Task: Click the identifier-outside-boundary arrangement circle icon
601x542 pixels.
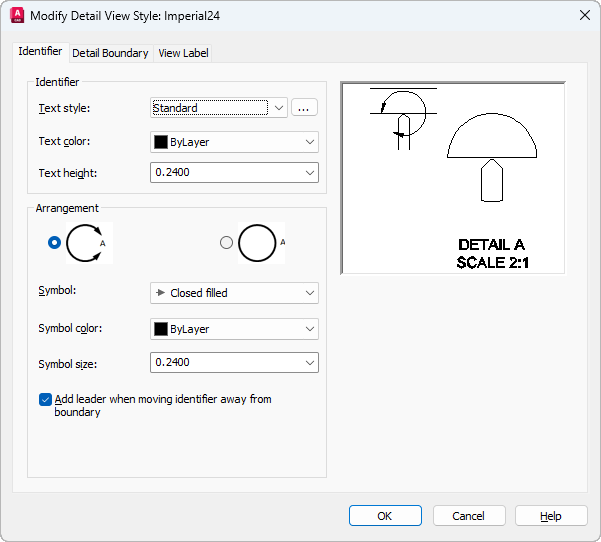Action: tap(258, 243)
